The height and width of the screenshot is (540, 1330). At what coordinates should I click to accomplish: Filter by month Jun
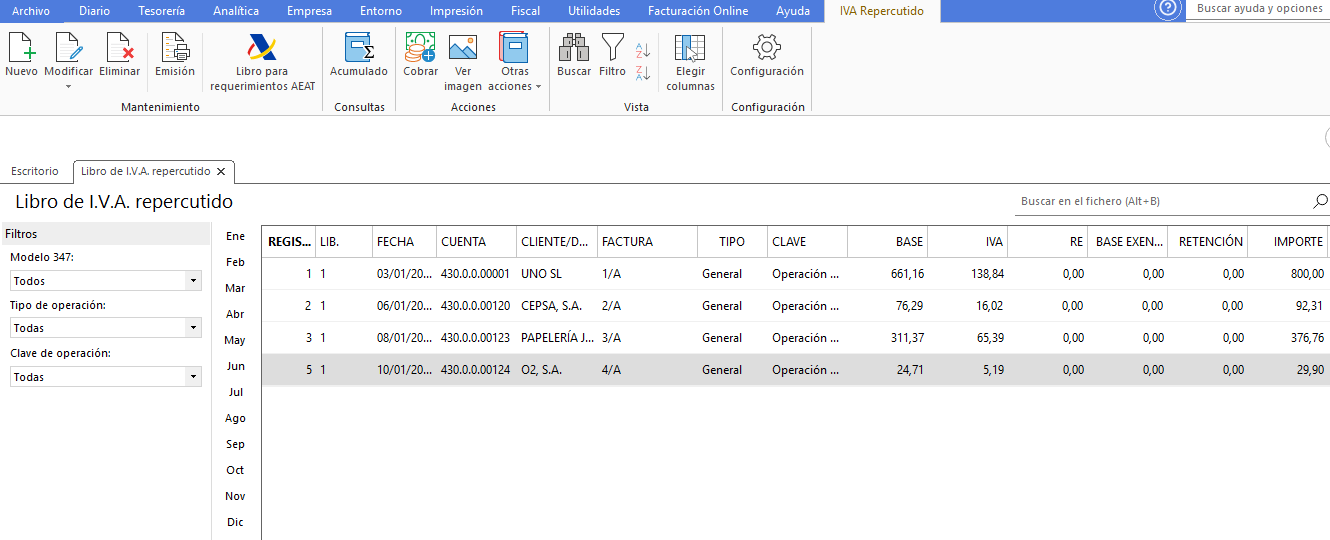click(235, 366)
